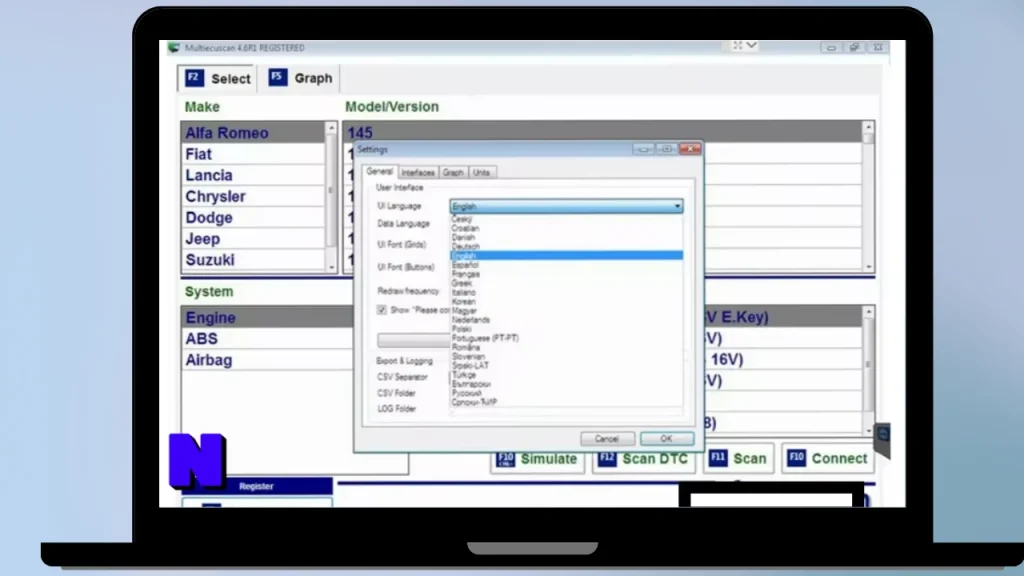Select Engine in System list
The width and height of the screenshot is (1024, 576).
267,317
